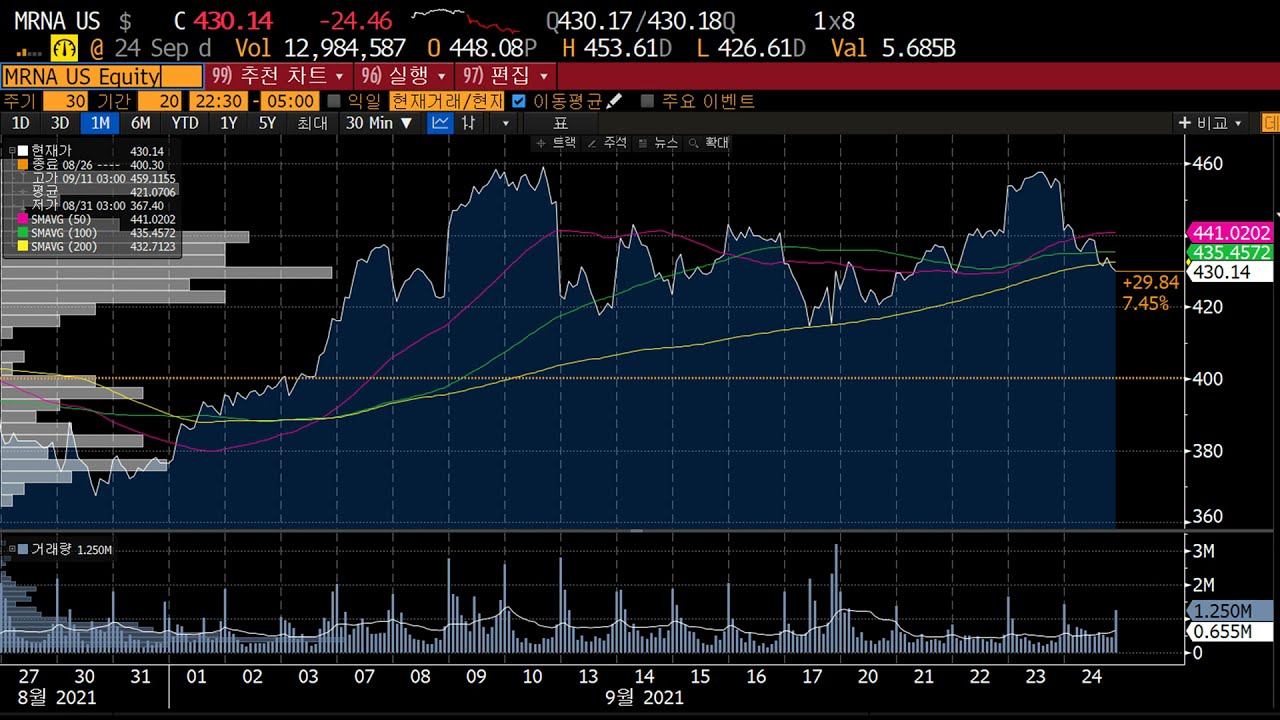
Task: Enable the 주요 이벤트 checkbox
Action: tap(647, 101)
